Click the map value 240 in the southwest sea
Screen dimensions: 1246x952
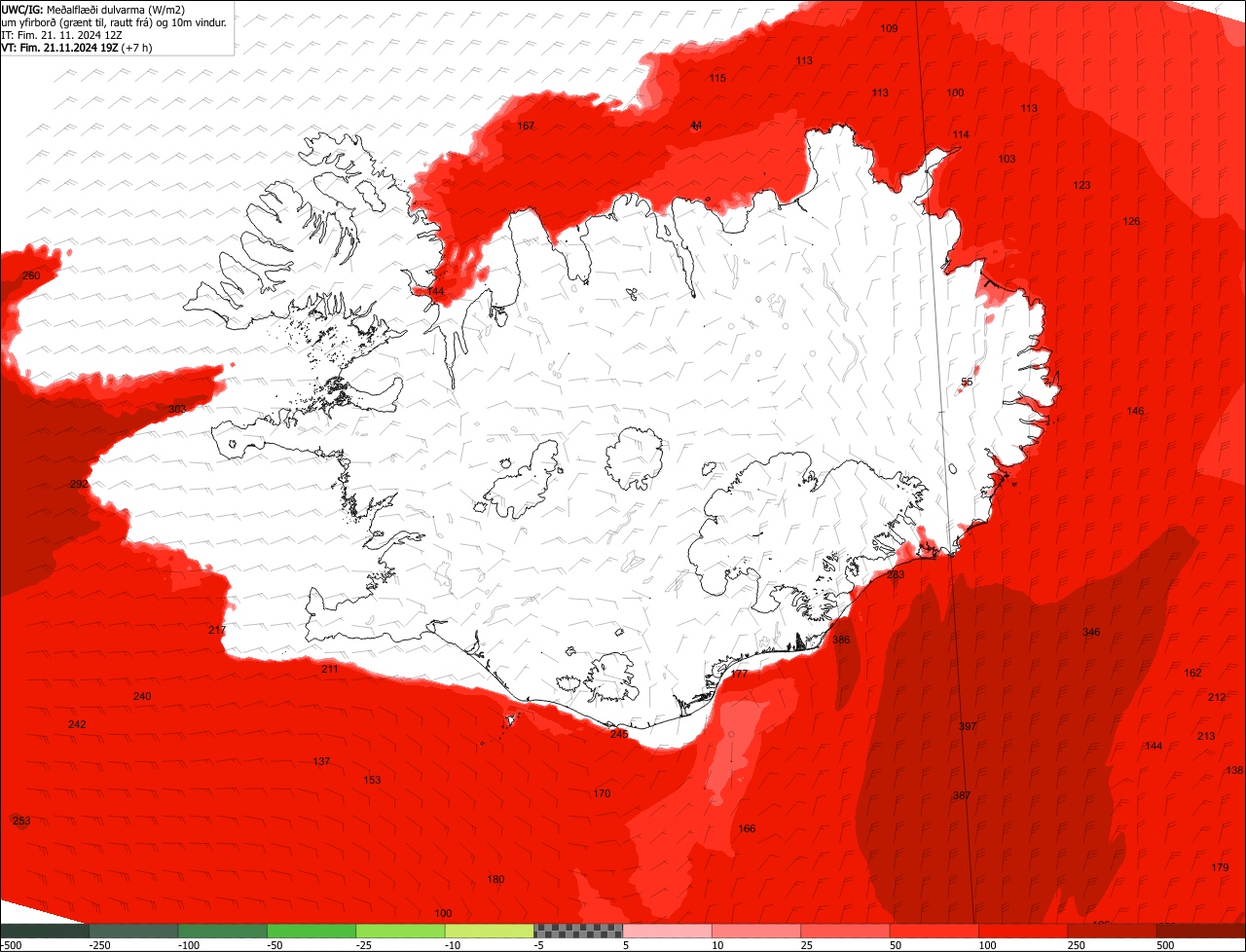tap(142, 696)
